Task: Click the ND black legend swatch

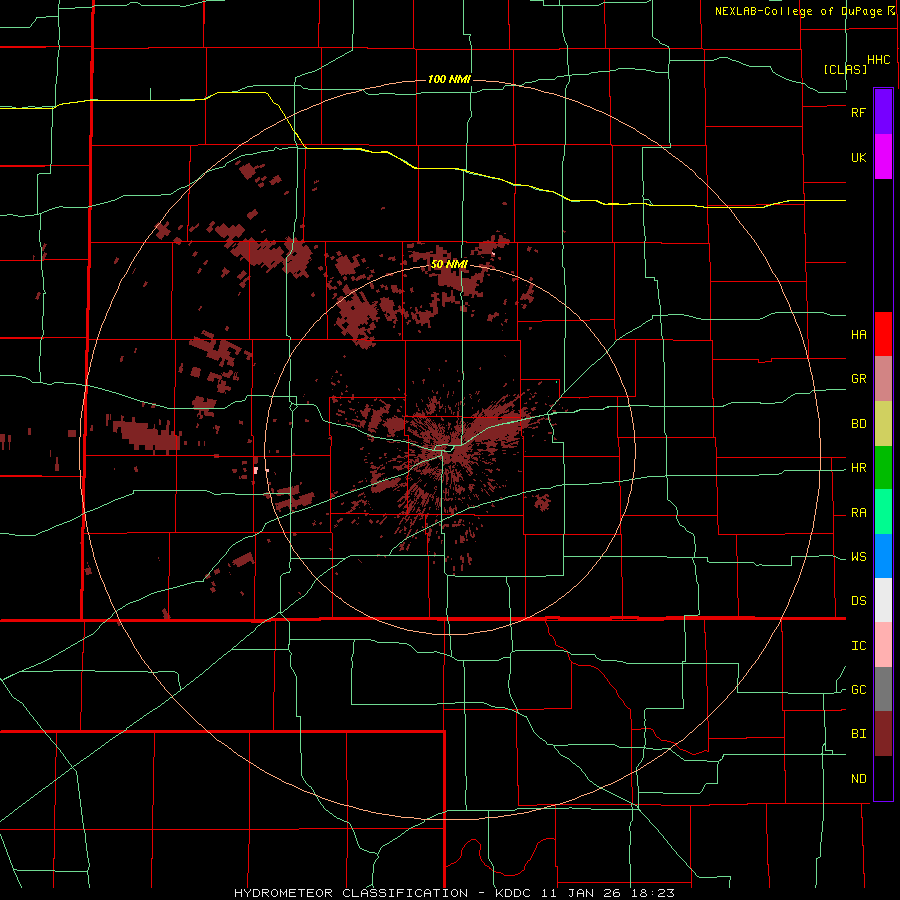Action: [883, 778]
